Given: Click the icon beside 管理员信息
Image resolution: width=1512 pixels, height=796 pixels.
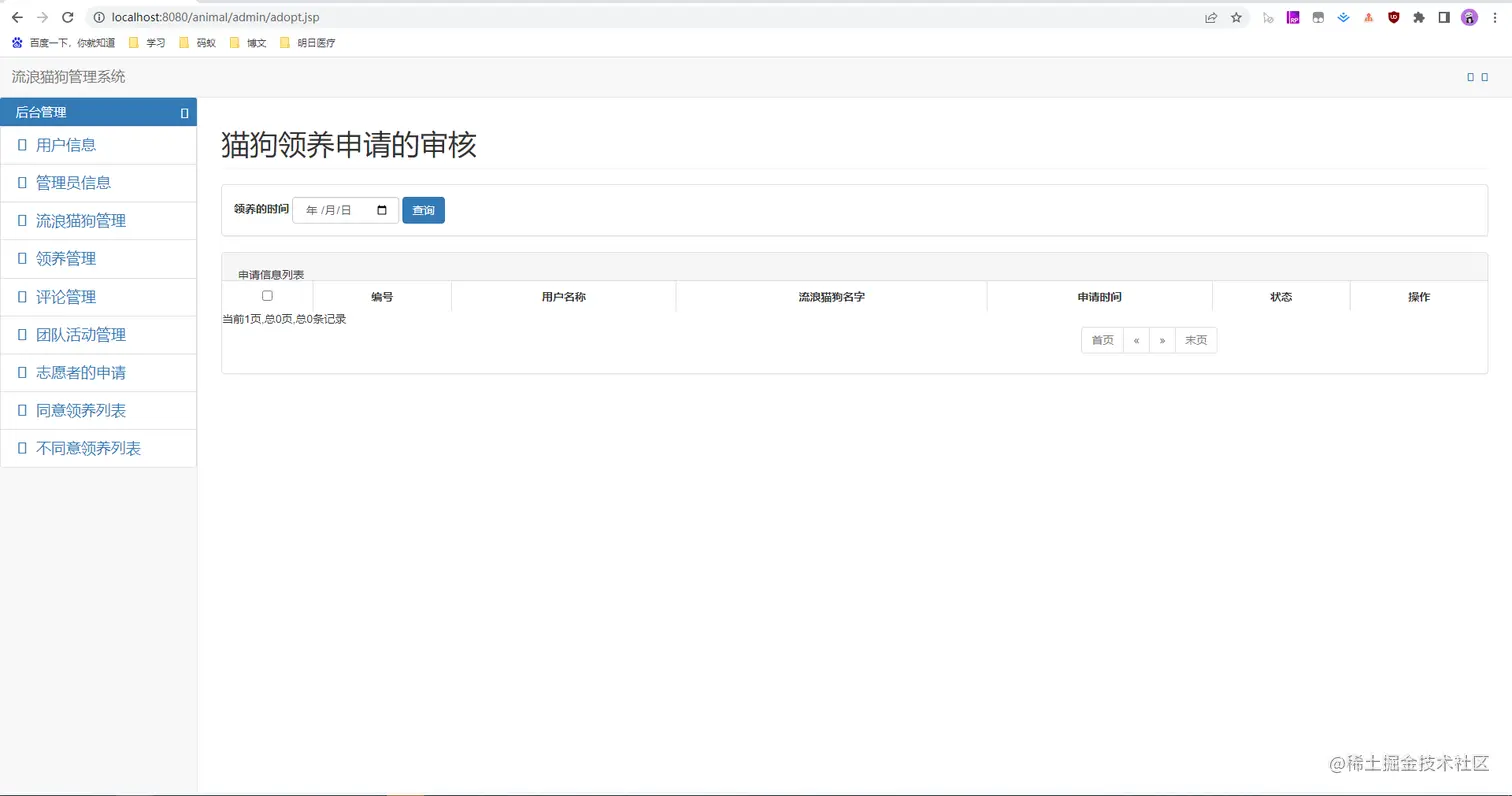Looking at the screenshot, I should pos(22,182).
